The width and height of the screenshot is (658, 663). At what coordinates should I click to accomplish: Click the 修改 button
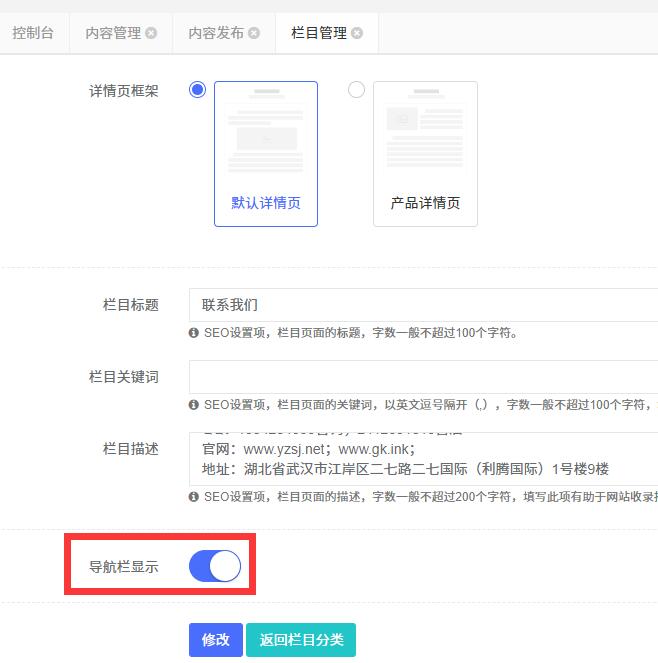pyautogui.click(x=216, y=640)
